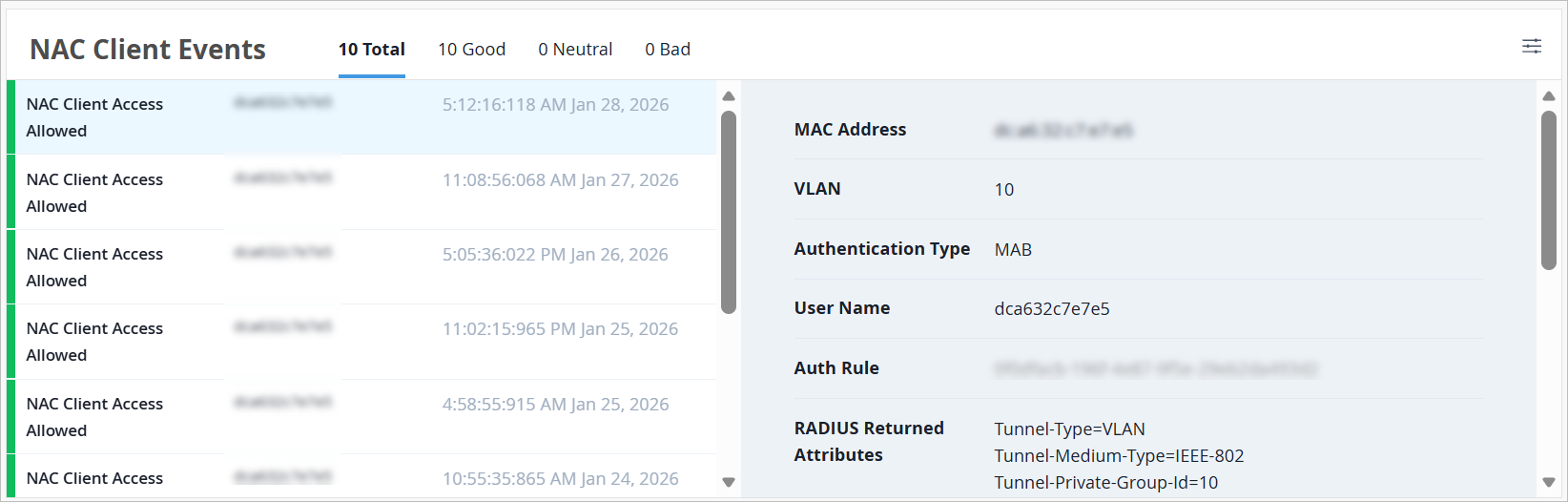Switch to the 10 Good tab

coord(471,50)
